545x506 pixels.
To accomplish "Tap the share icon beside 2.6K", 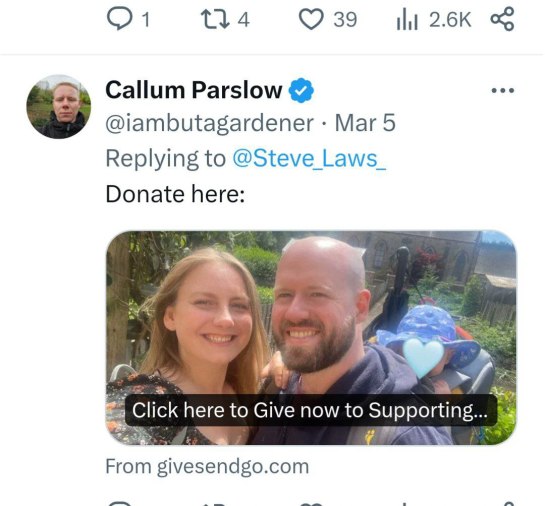I will [502, 19].
